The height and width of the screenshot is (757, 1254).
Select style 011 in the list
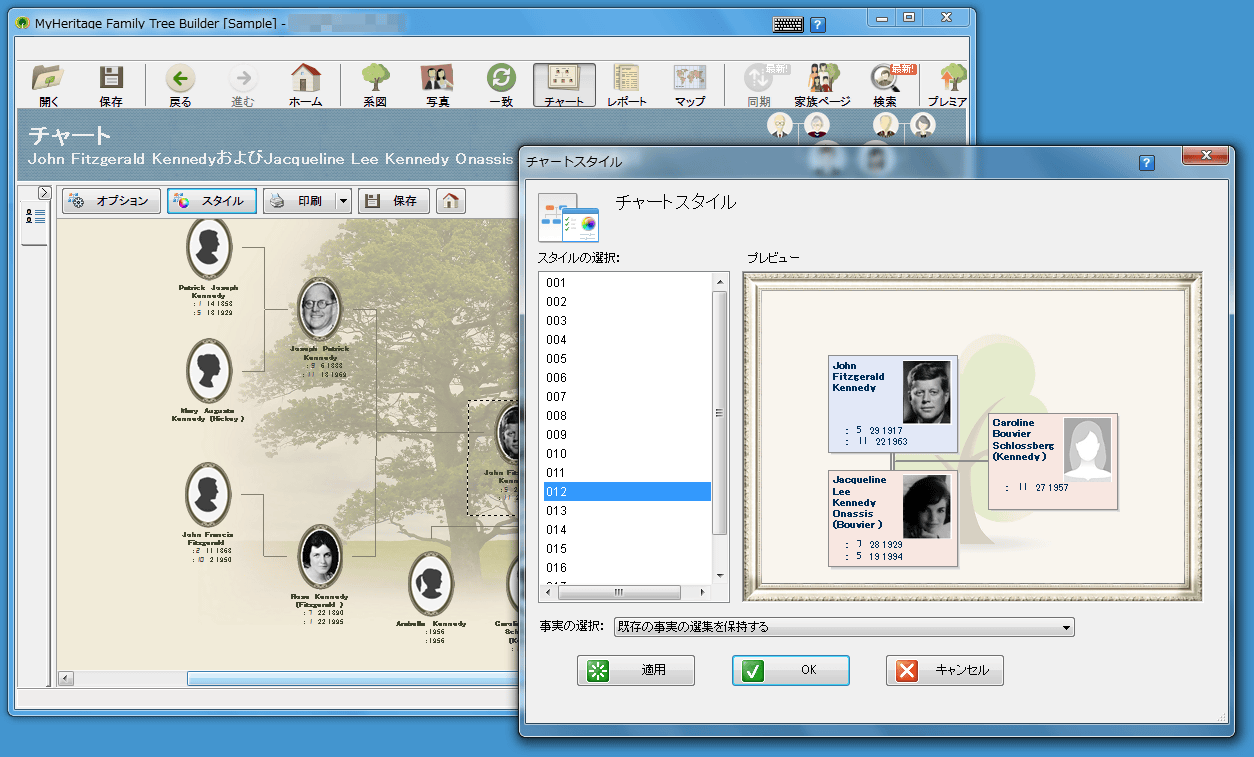coord(626,473)
